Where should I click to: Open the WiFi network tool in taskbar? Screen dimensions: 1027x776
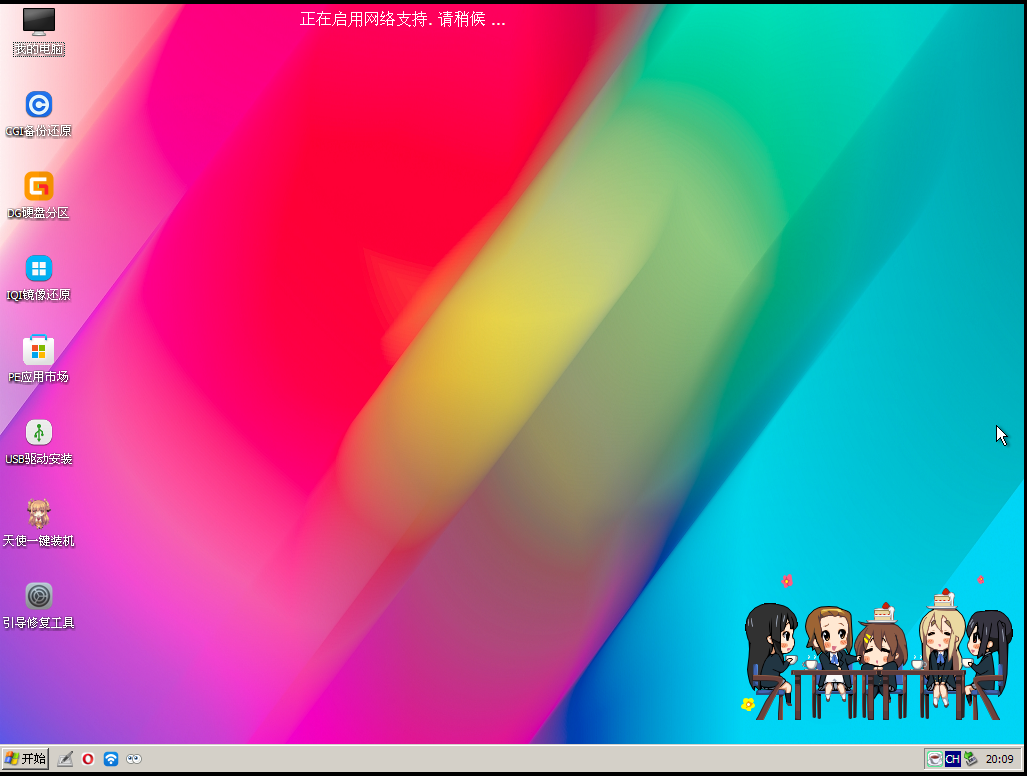click(x=111, y=759)
